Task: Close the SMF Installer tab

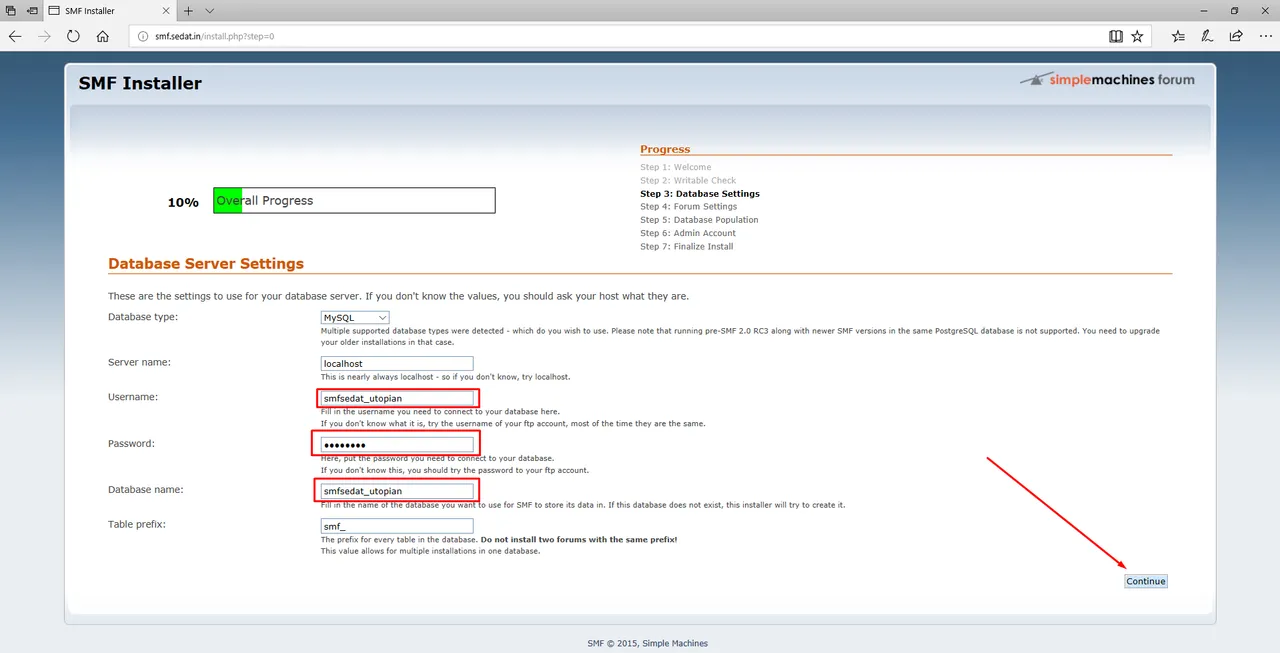Action: 167,11
